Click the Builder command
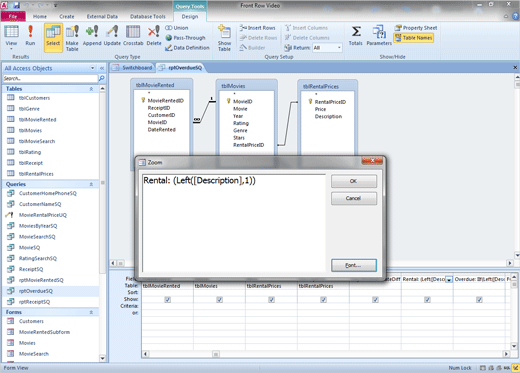 coord(252,48)
